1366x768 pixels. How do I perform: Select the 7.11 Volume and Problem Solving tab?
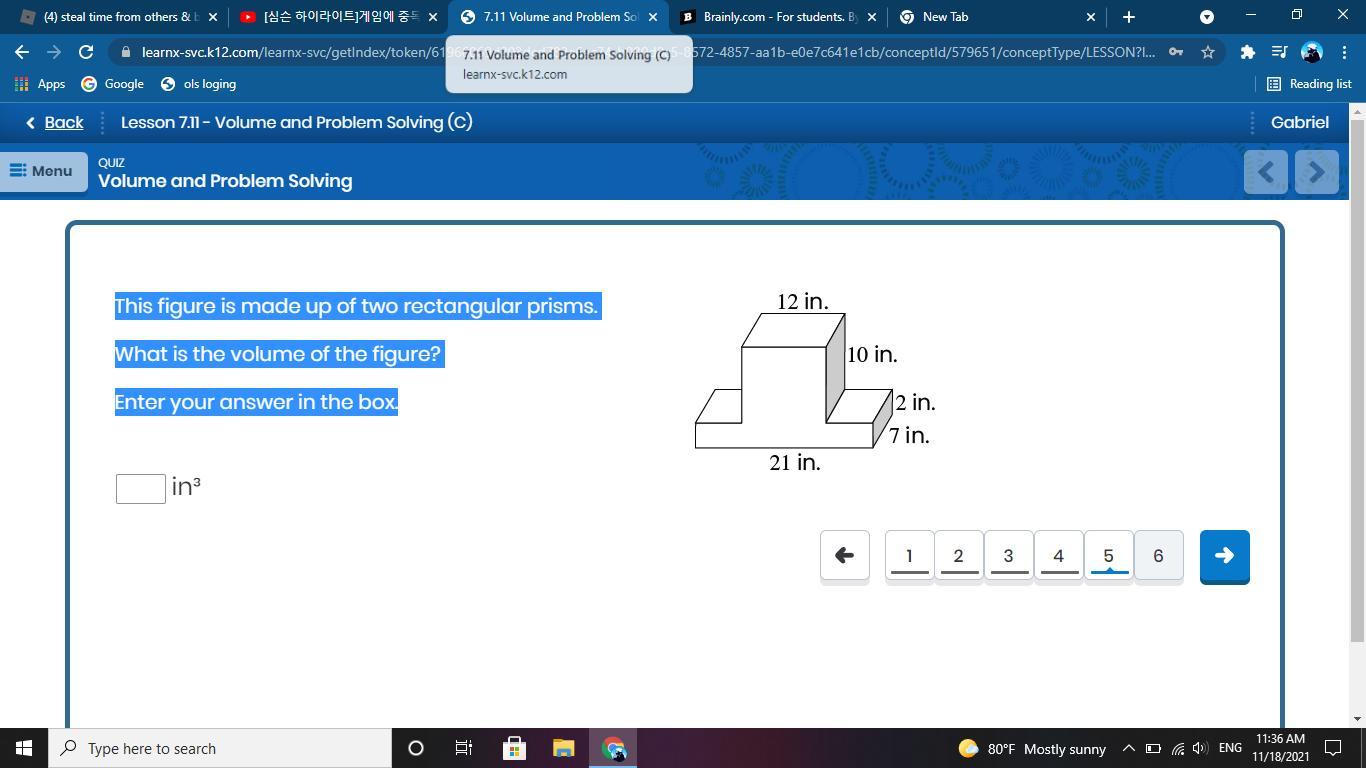(x=558, y=17)
